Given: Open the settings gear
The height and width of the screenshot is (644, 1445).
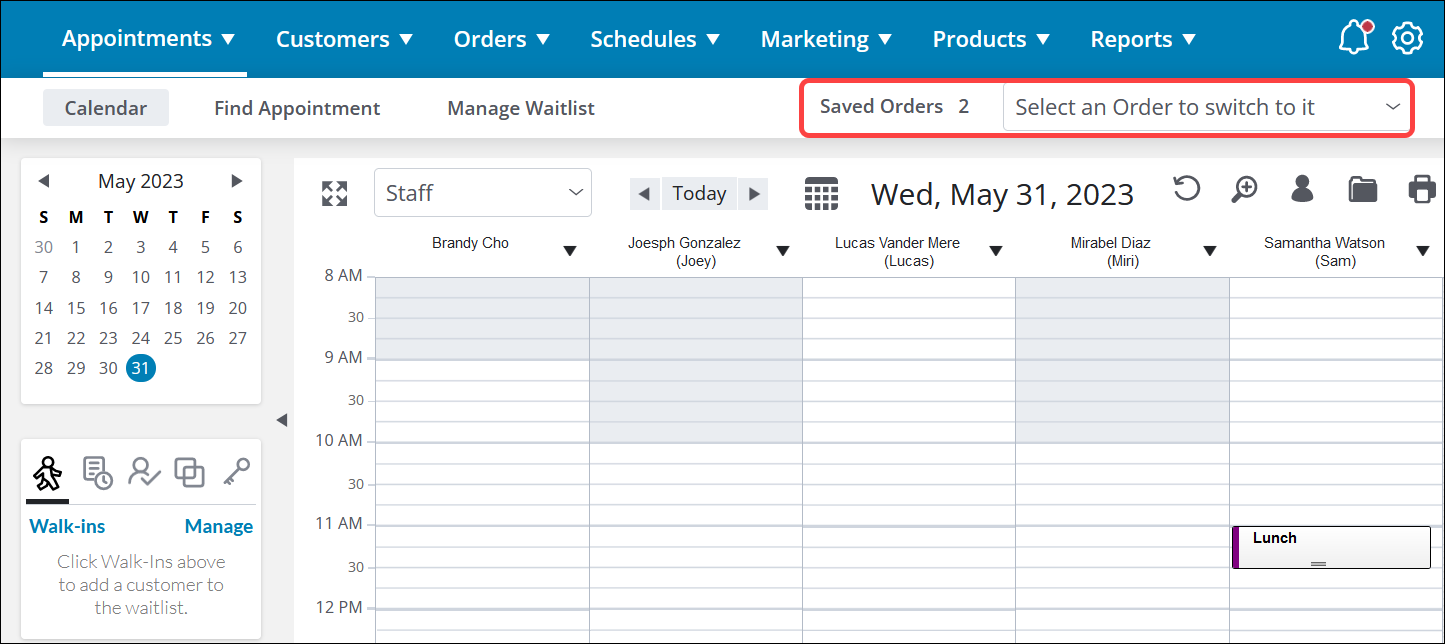Looking at the screenshot, I should pyautogui.click(x=1407, y=37).
